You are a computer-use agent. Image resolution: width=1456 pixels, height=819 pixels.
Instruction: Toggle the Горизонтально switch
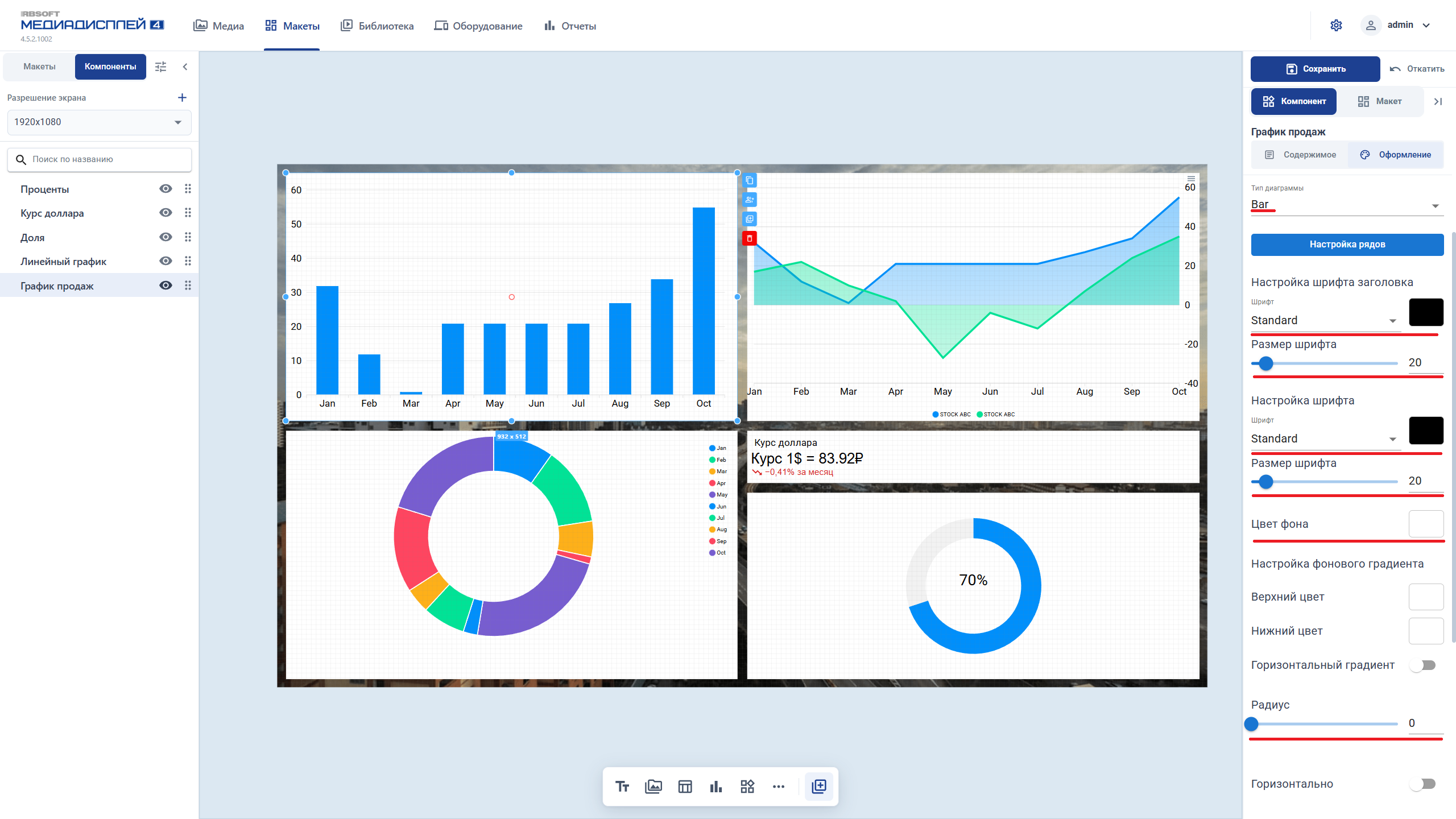pos(1424,784)
